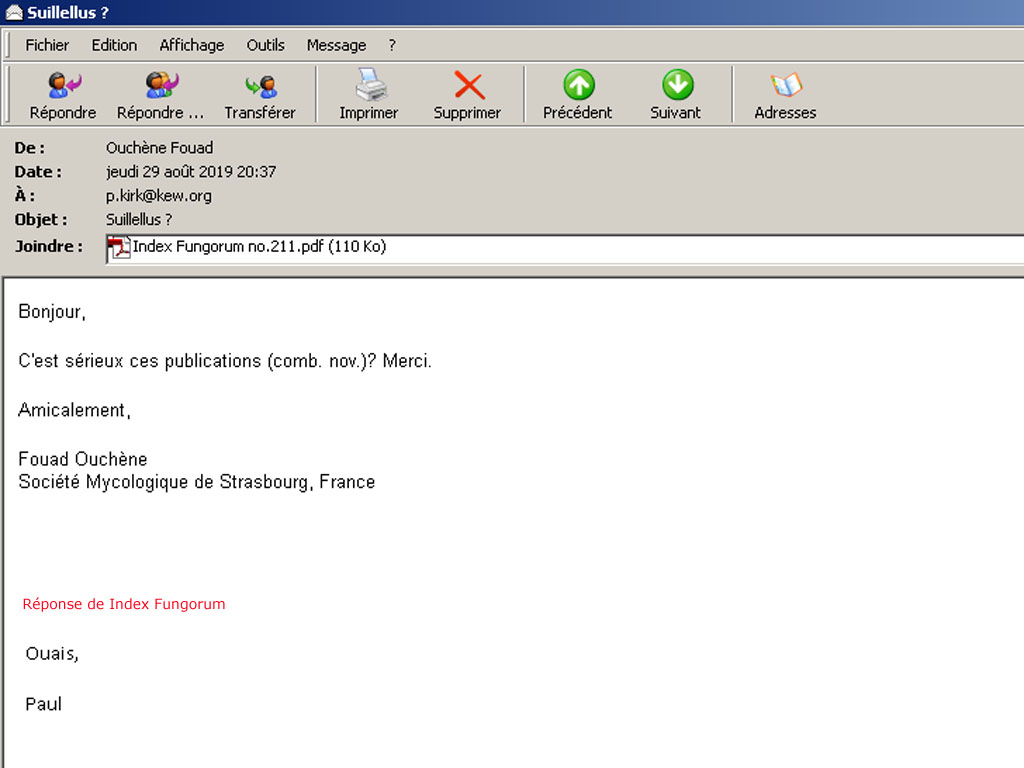The image size is (1024, 768).
Task: Open the Message menu
Action: pyautogui.click(x=336, y=45)
